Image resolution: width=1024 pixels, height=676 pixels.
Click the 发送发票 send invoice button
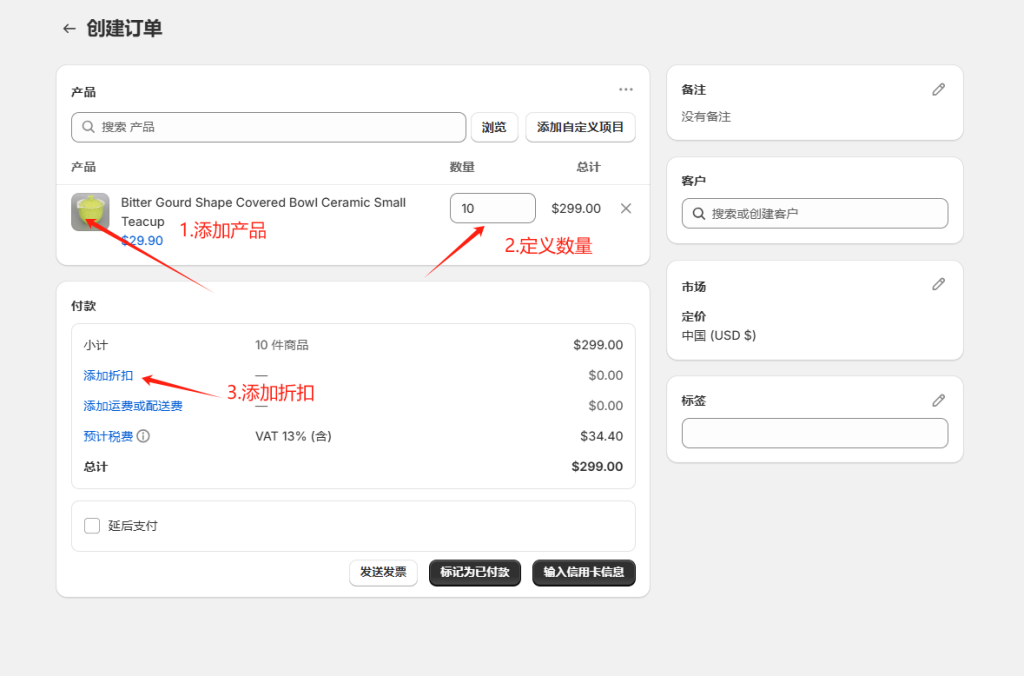coord(383,573)
